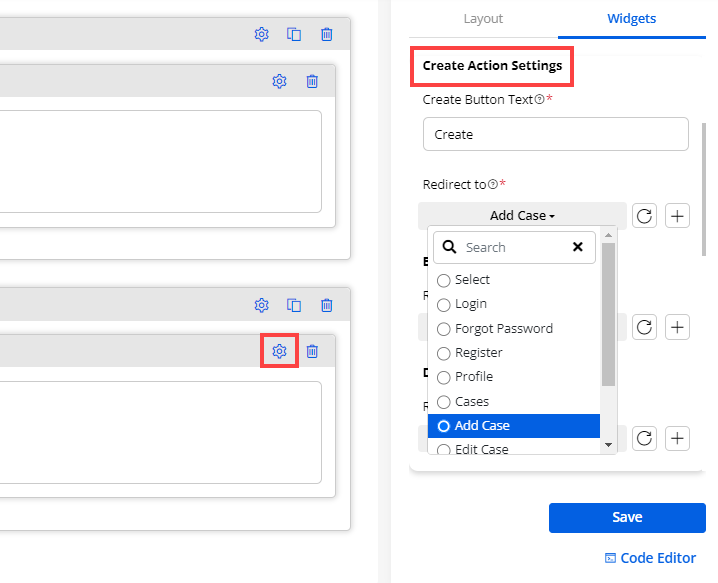Click help icon next to Redirect to

coord(493,185)
